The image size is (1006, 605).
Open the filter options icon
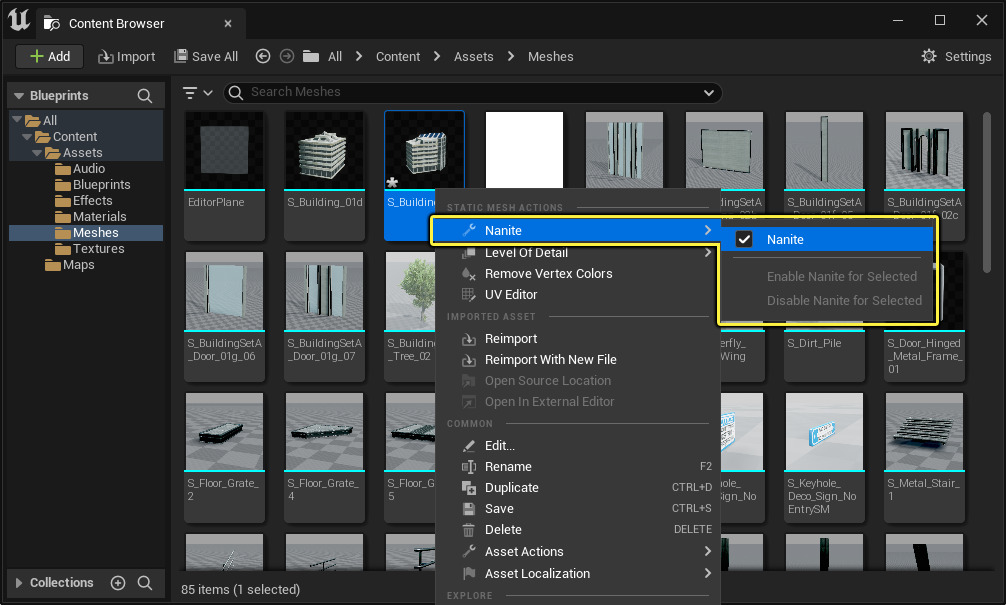198,92
